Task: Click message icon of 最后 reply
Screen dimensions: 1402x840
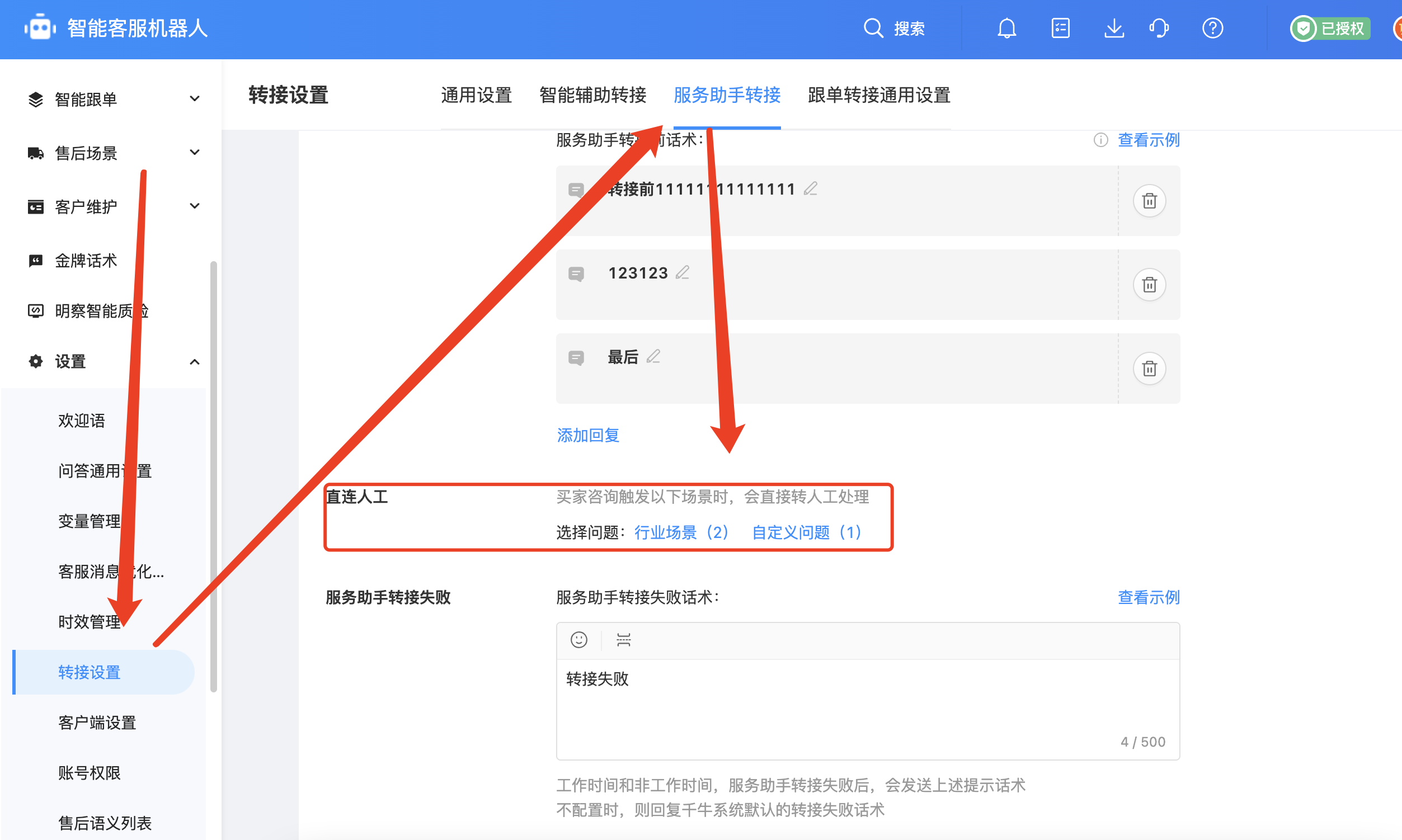Action: click(x=576, y=358)
